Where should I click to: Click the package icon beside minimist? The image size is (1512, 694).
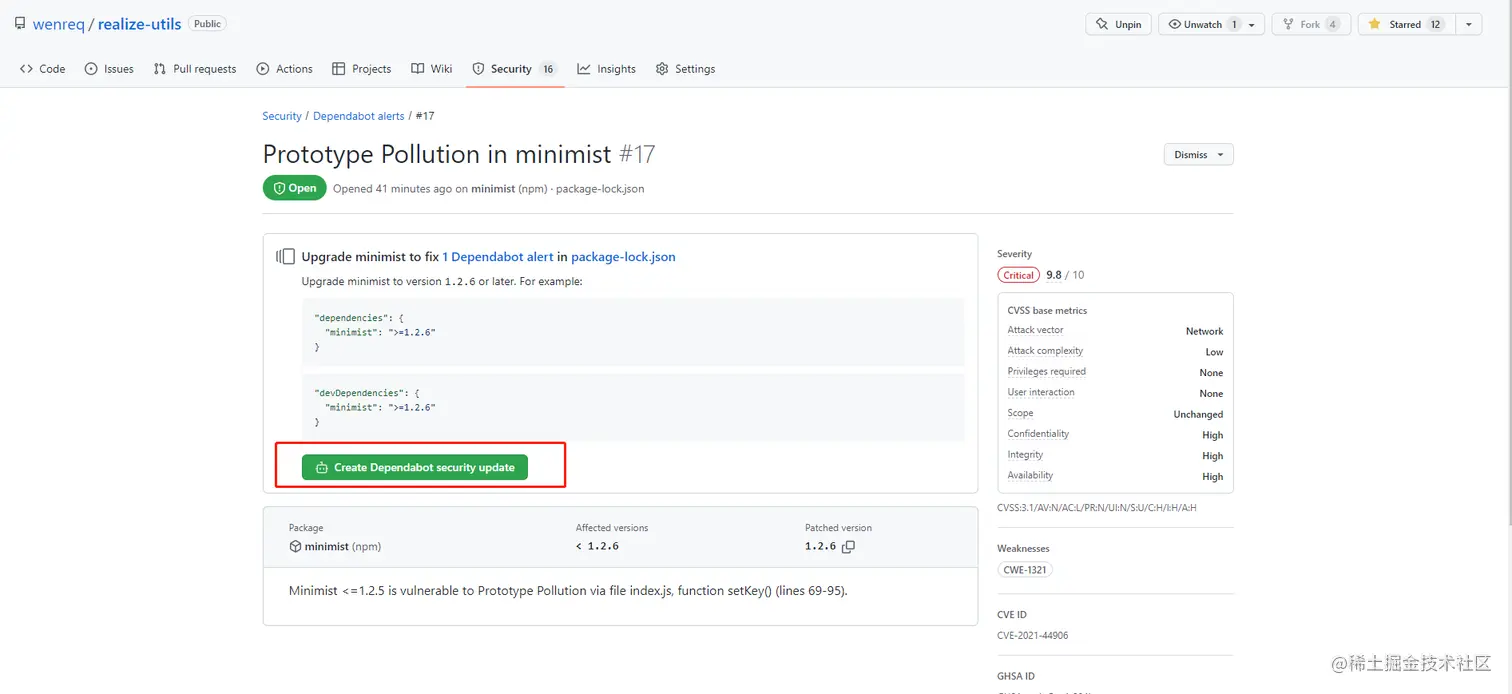295,546
